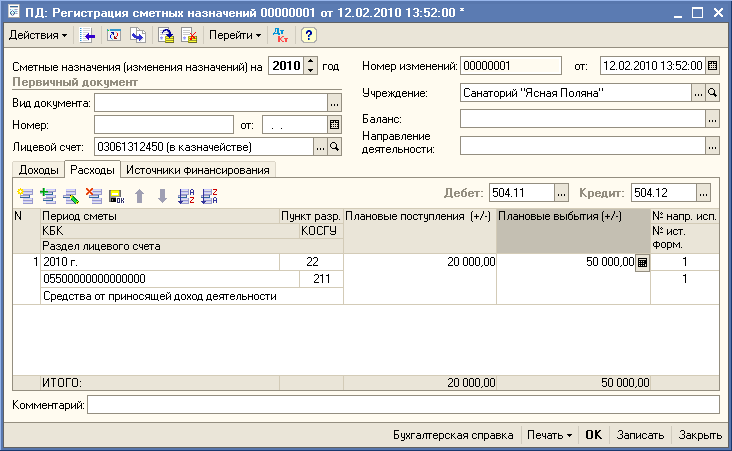Expand the Перейти dropdown menu
Screen dimensions: 732x451
pyautogui.click(x=235, y=35)
